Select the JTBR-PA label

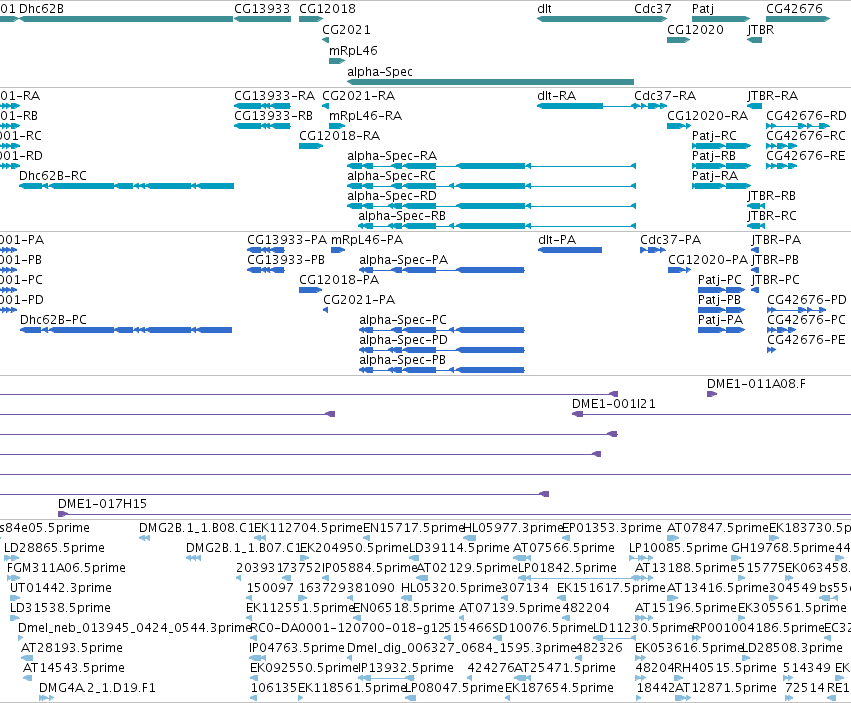(x=776, y=240)
